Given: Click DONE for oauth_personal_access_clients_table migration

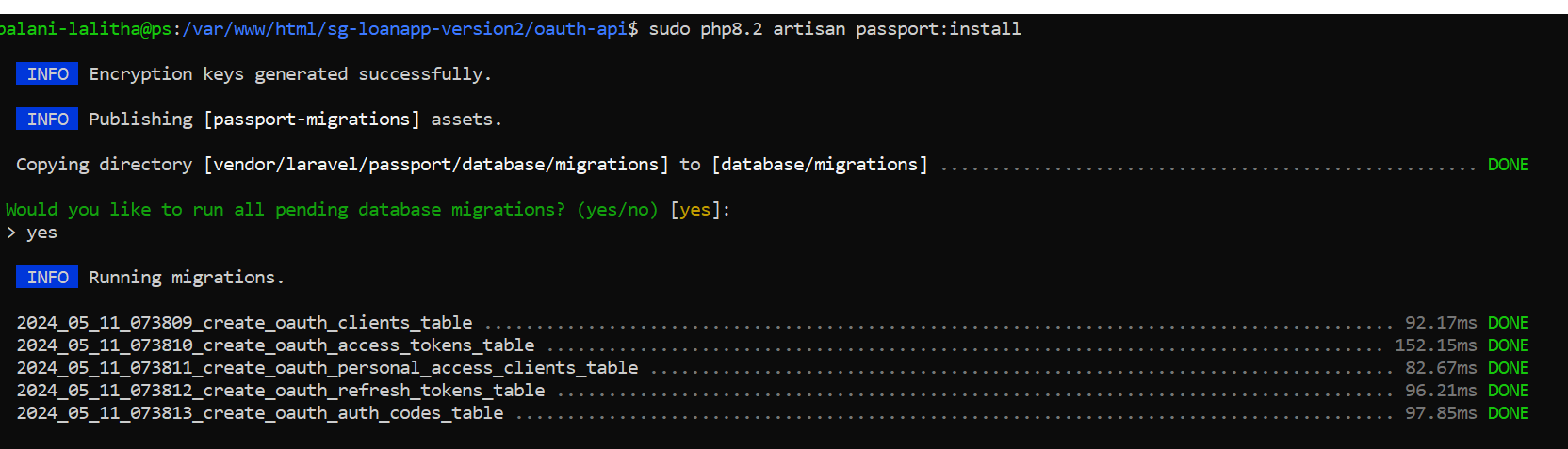Looking at the screenshot, I should point(1508,368).
